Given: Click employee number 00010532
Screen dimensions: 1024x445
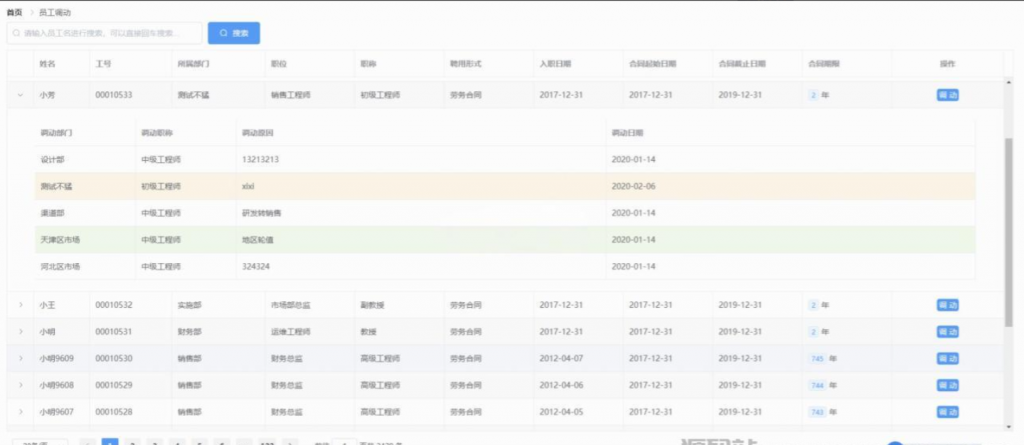Looking at the screenshot, I should [114, 305].
